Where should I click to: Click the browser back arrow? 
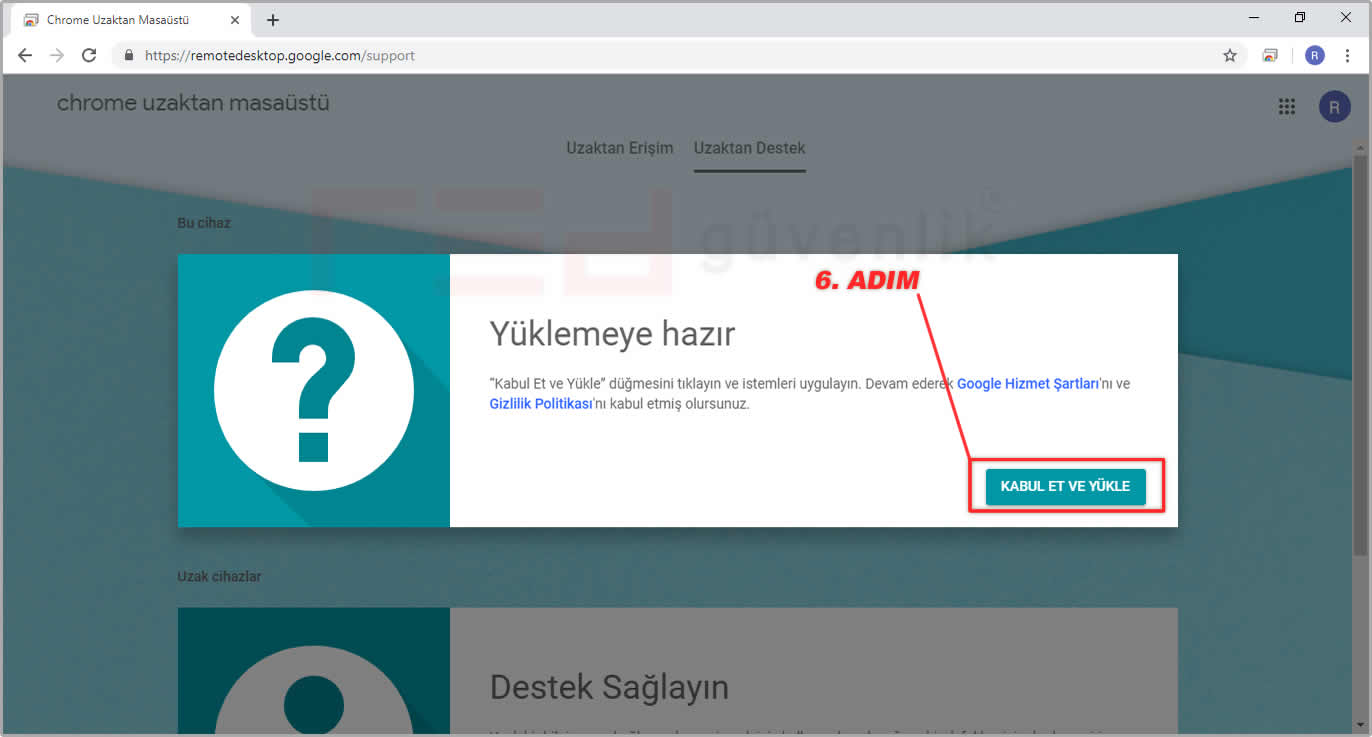[x=25, y=56]
